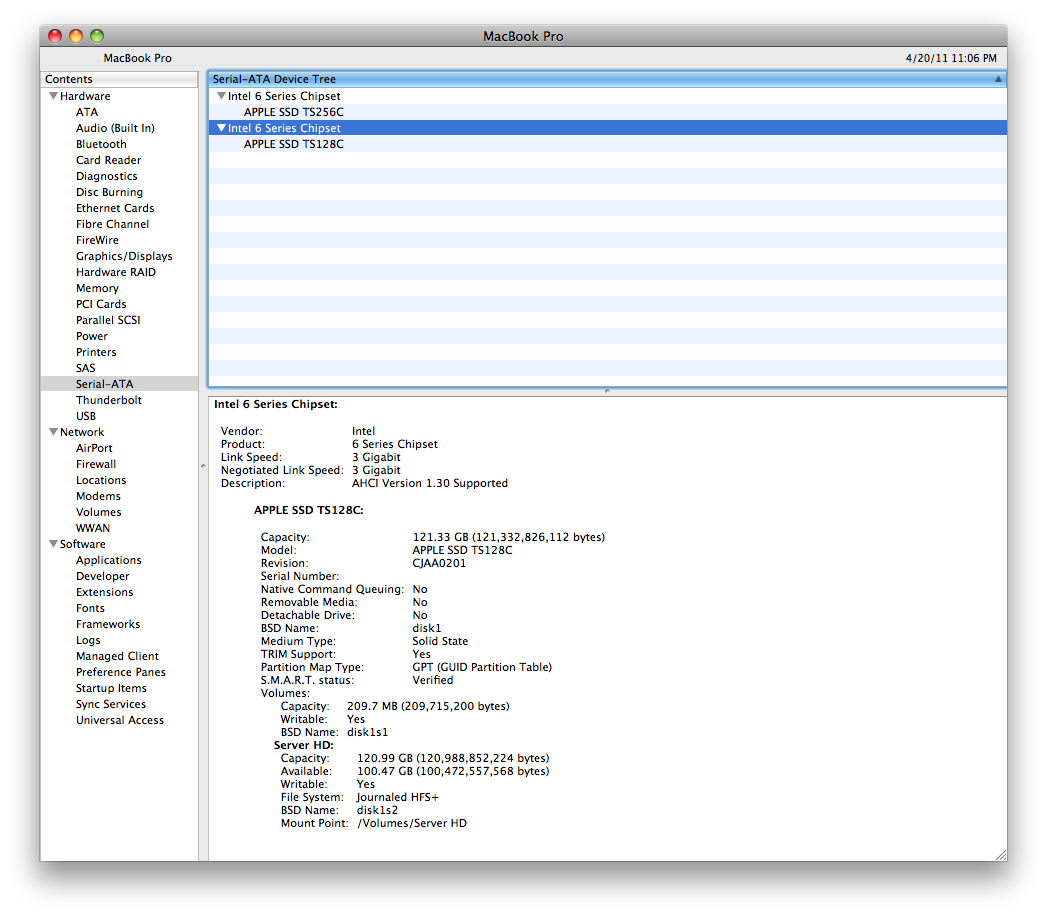Open Thunderbolt in the sidebar

pyautogui.click(x=109, y=401)
